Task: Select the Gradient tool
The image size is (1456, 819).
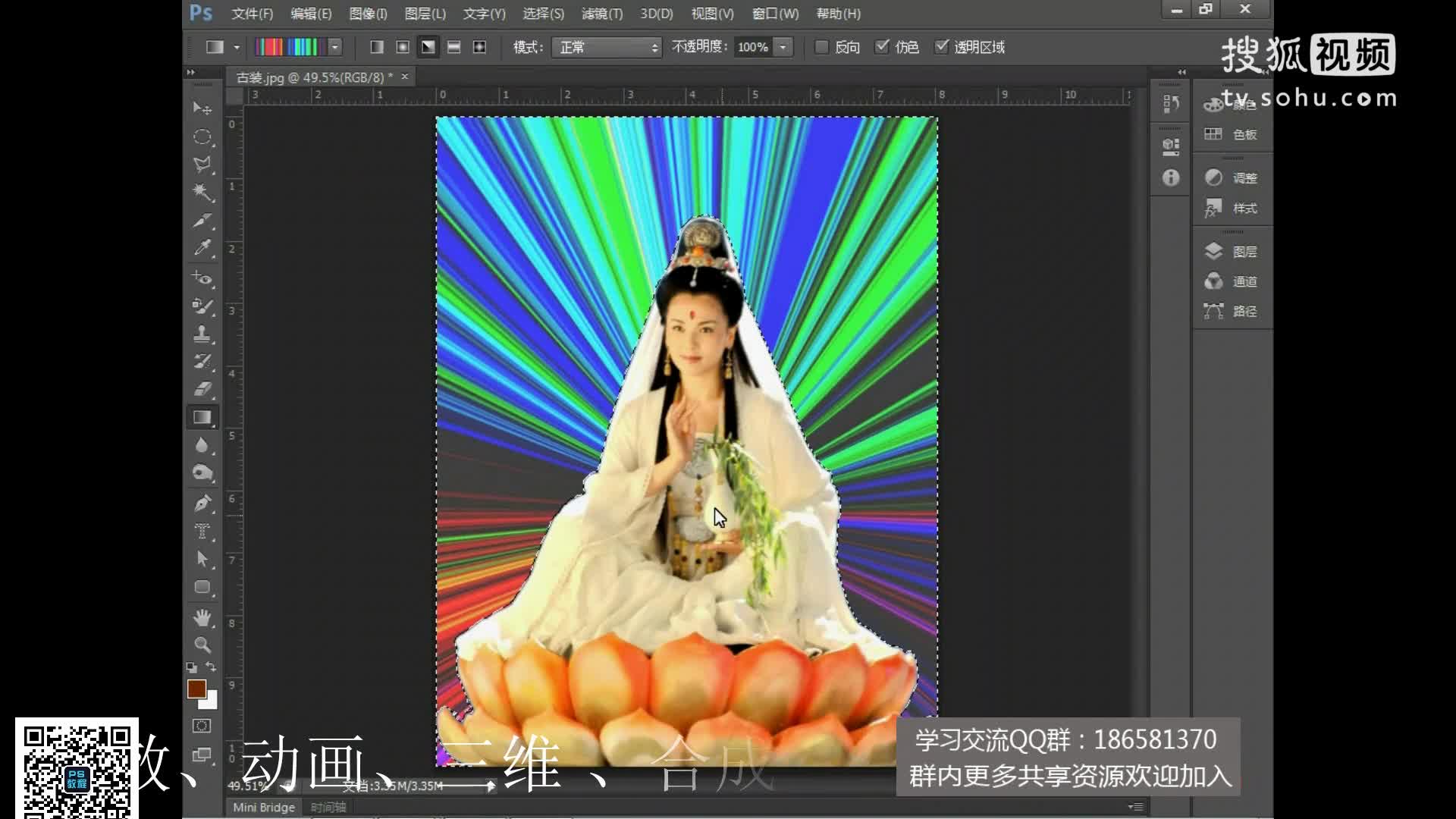Action: [202, 417]
